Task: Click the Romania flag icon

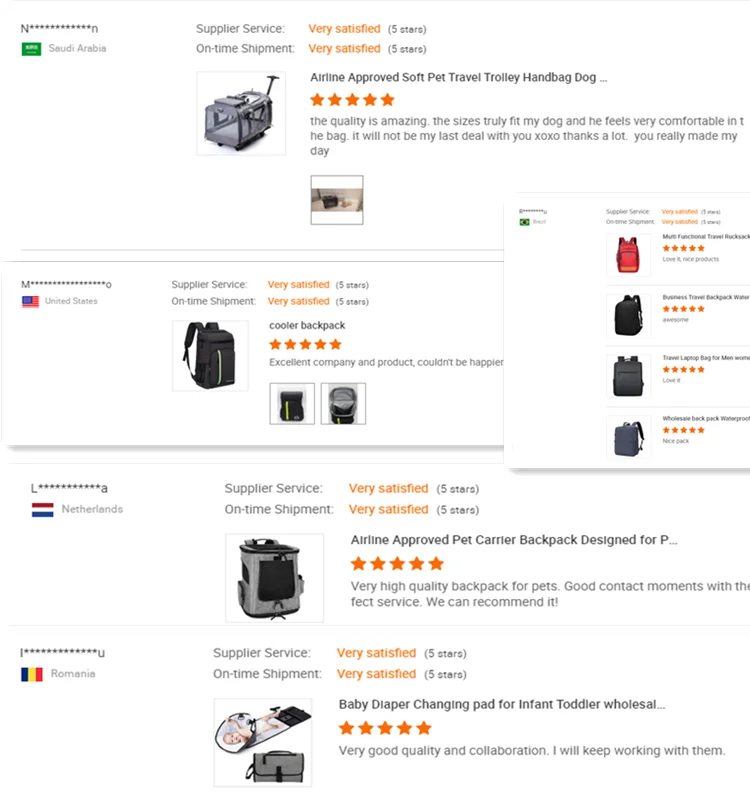Action: pyautogui.click(x=32, y=674)
